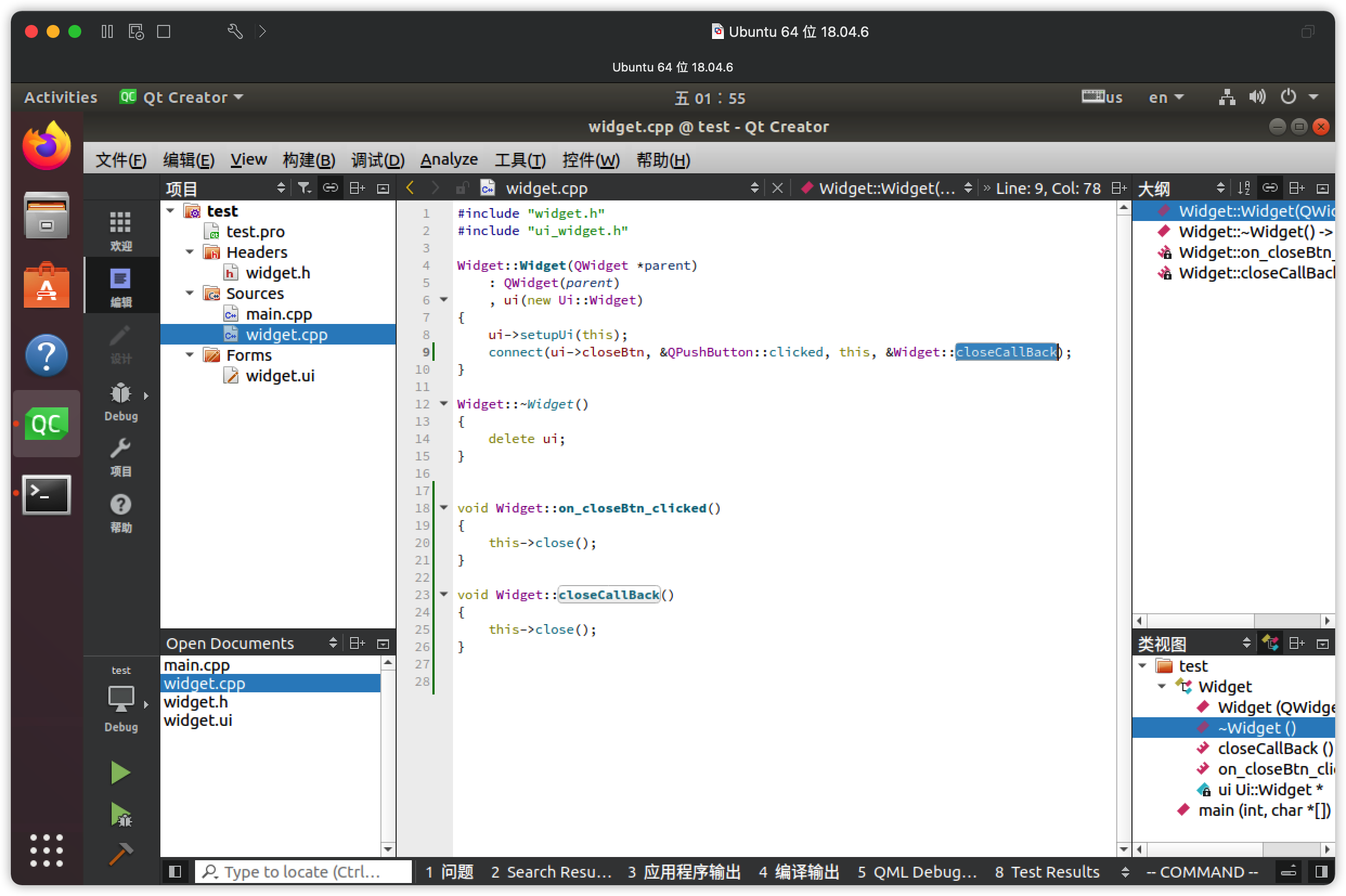Image resolution: width=1346 pixels, height=896 pixels.
Task: Click the Build hammer icon
Action: (120, 854)
